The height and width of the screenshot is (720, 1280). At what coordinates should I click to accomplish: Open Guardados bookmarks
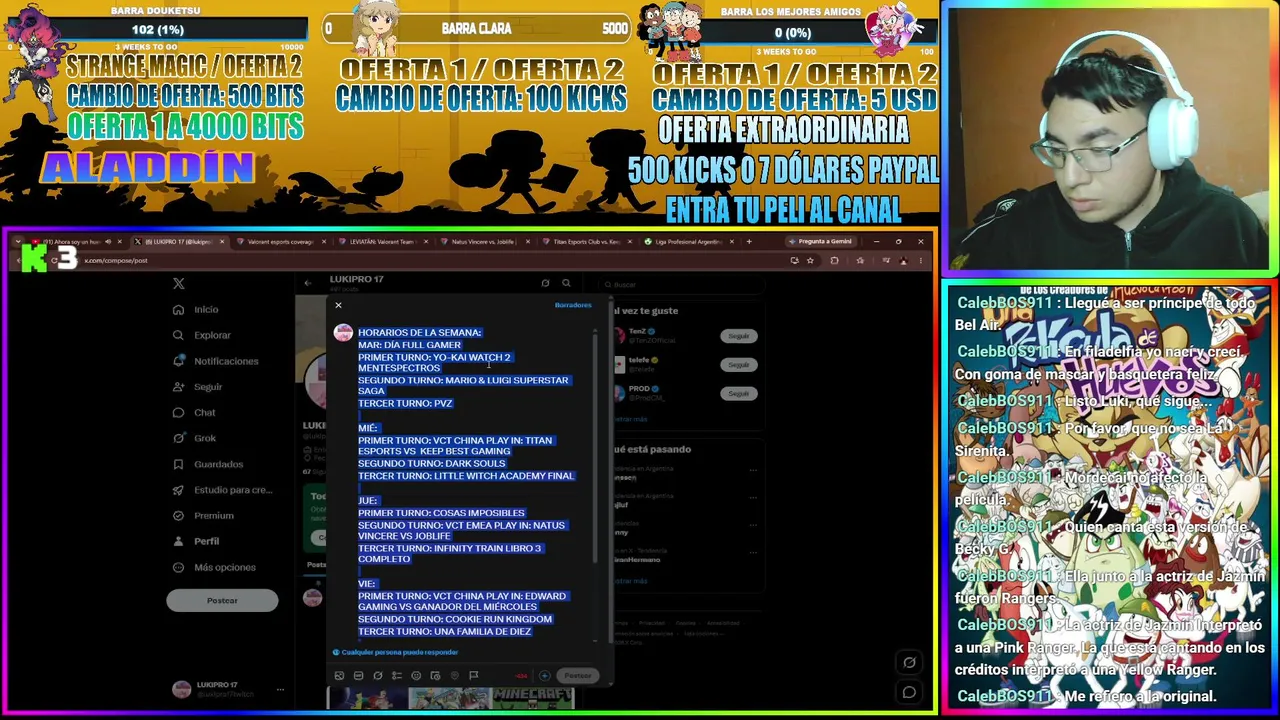coord(208,464)
